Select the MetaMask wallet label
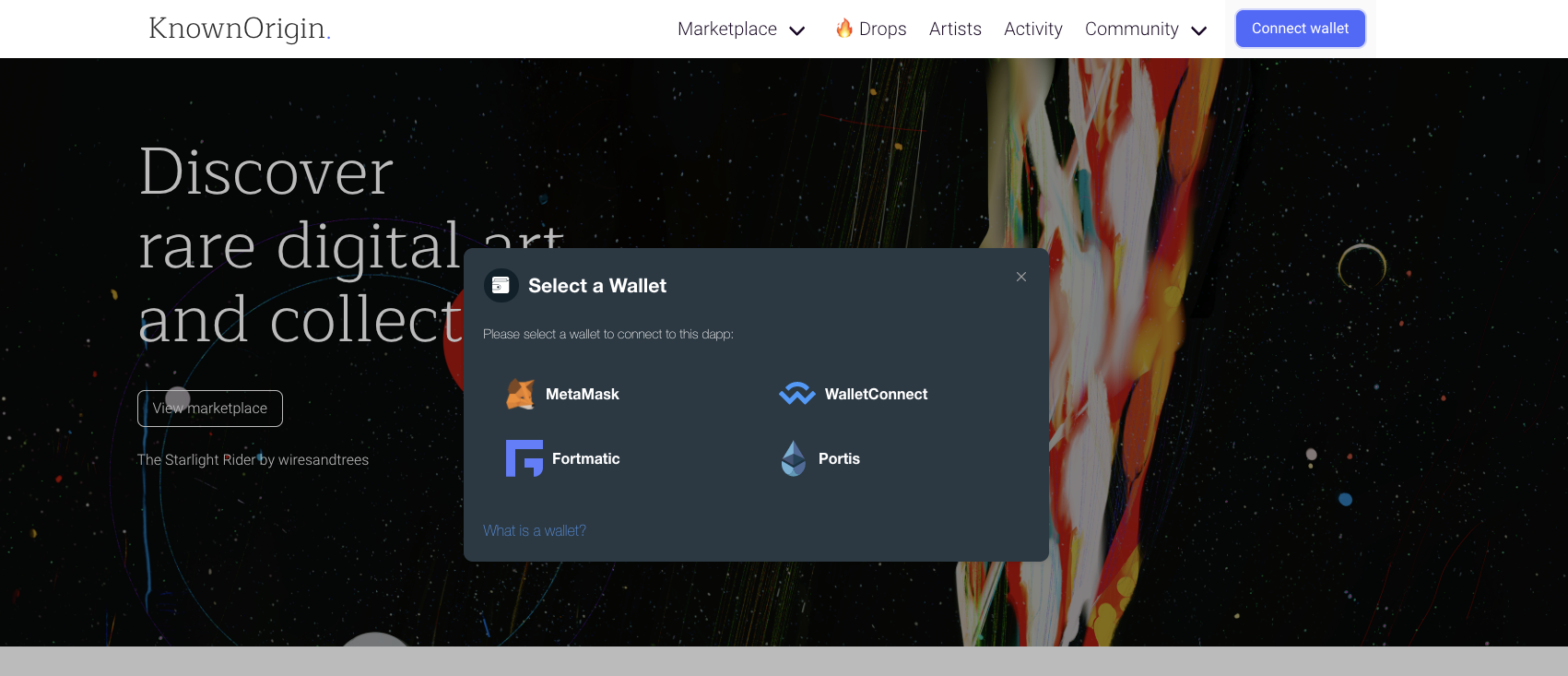The width and height of the screenshot is (1568, 676). (583, 394)
